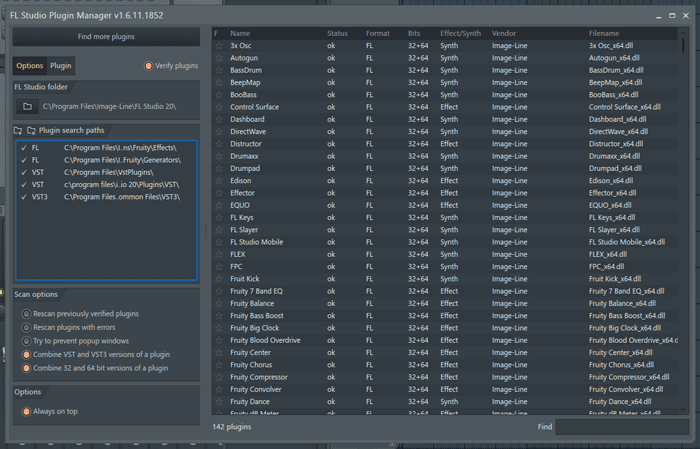Favorite FL Keys with star icon
The image size is (700, 449).
[x=219, y=217]
